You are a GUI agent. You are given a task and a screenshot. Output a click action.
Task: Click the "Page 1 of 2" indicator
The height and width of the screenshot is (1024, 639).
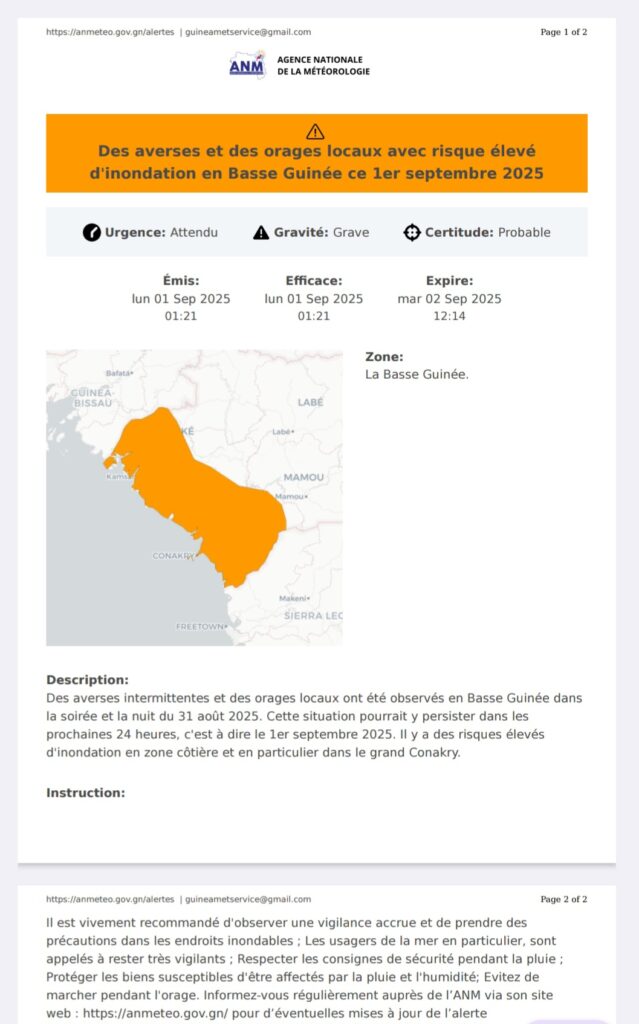pos(563,32)
